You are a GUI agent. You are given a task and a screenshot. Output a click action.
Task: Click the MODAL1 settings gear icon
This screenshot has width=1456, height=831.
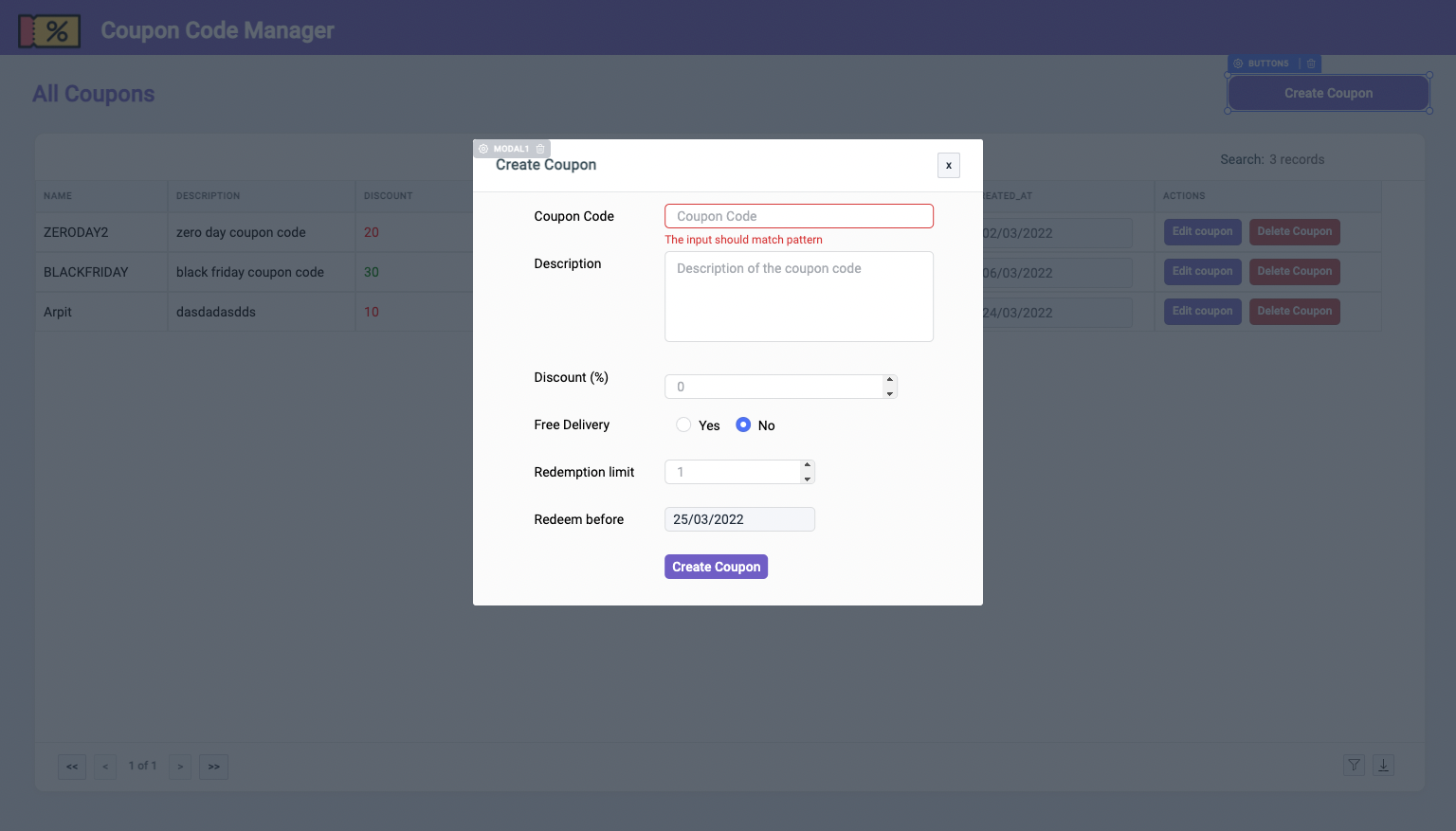[x=483, y=149]
